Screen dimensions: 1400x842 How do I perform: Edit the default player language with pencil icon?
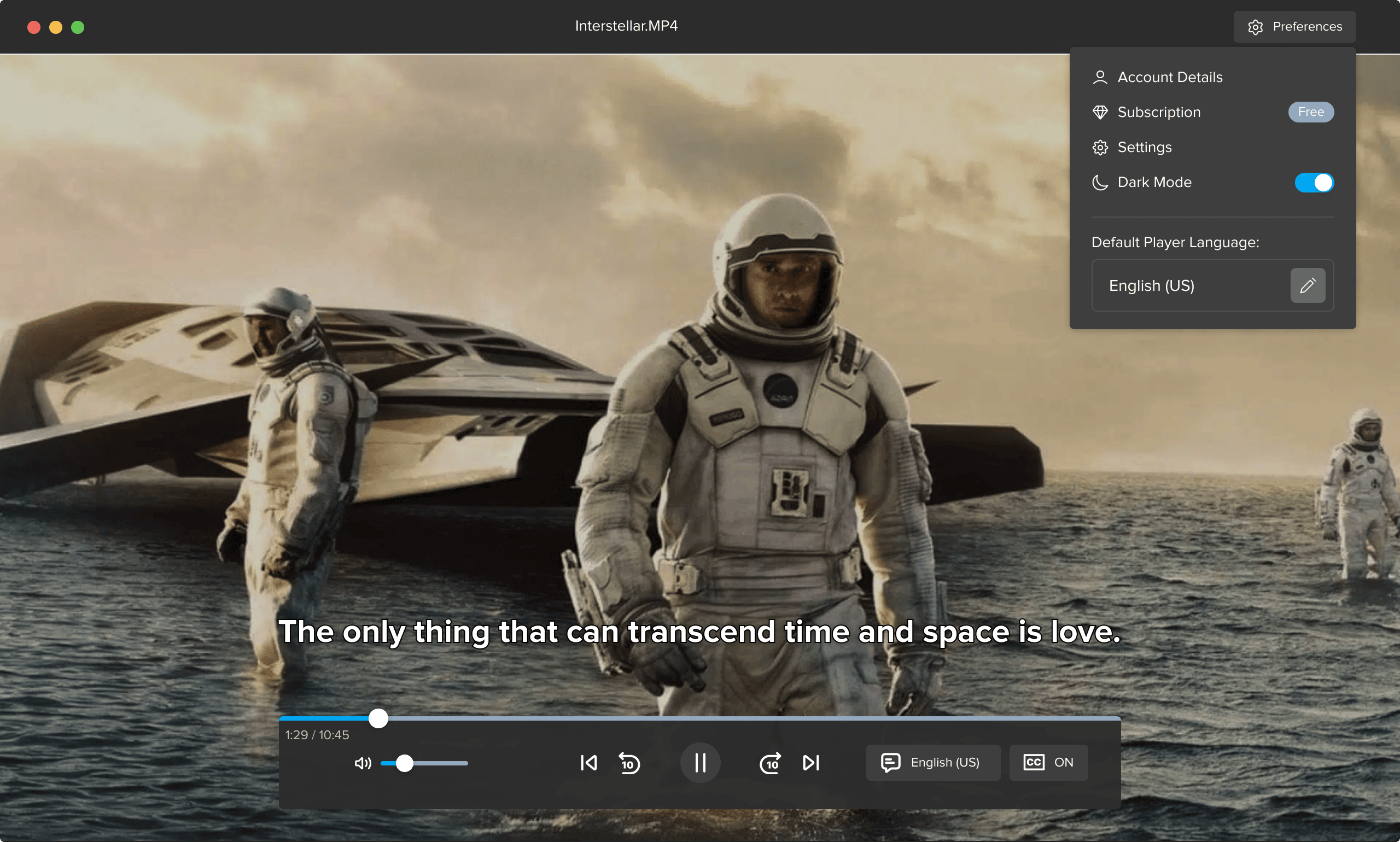pos(1308,285)
